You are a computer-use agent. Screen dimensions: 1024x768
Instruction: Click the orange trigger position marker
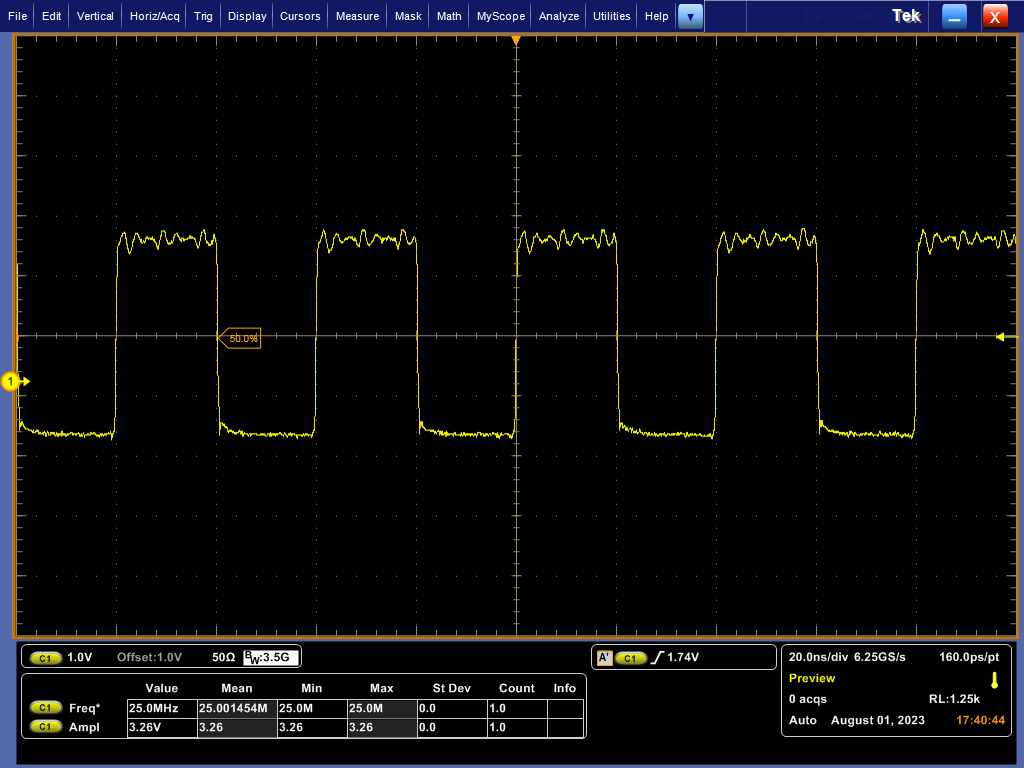[x=516, y=41]
